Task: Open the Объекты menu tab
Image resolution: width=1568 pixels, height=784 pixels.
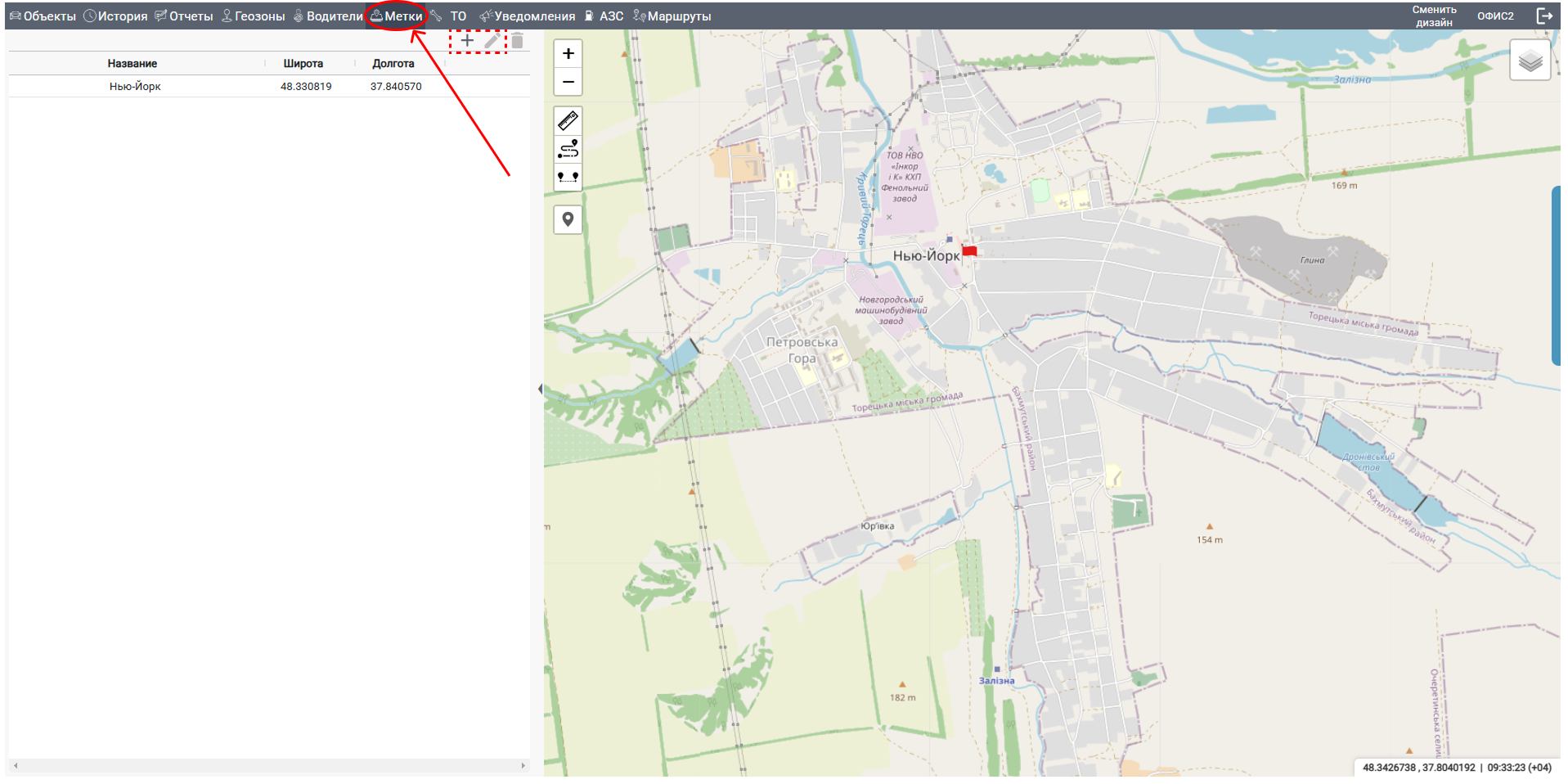Action: [43, 16]
